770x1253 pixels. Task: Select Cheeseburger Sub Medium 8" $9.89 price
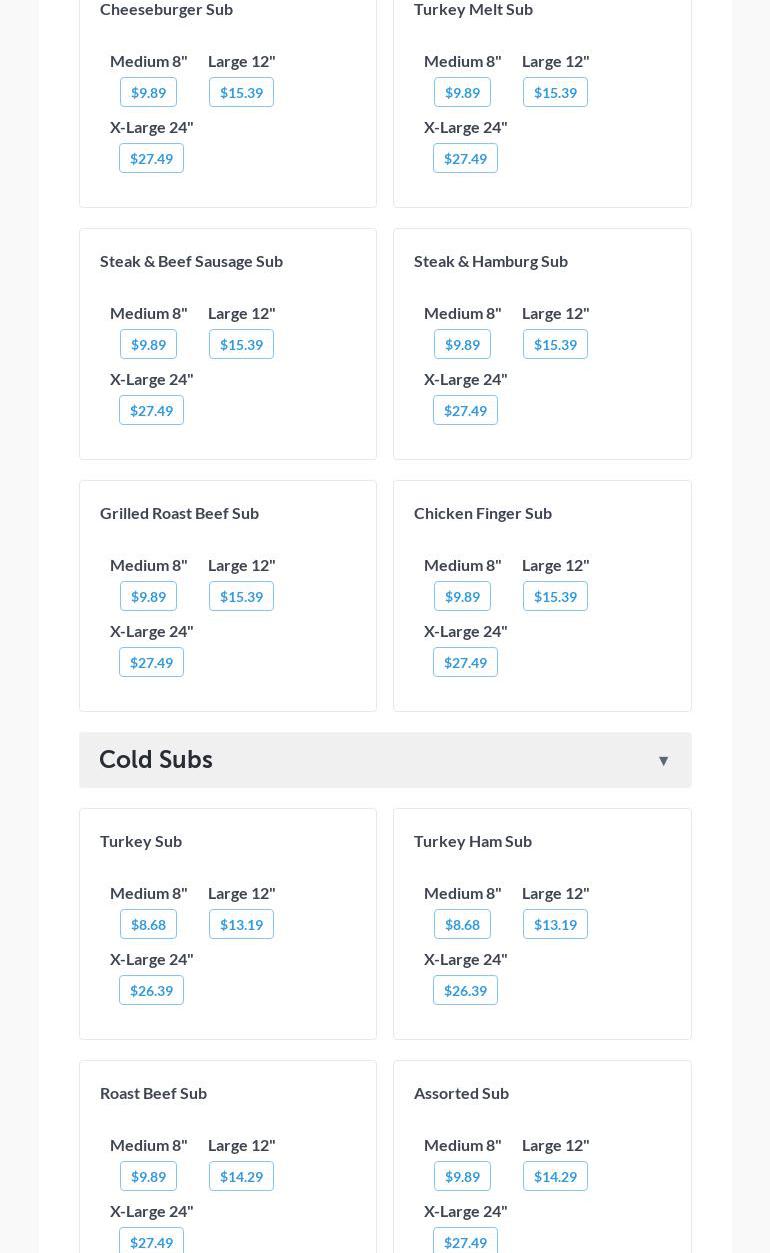tap(148, 93)
